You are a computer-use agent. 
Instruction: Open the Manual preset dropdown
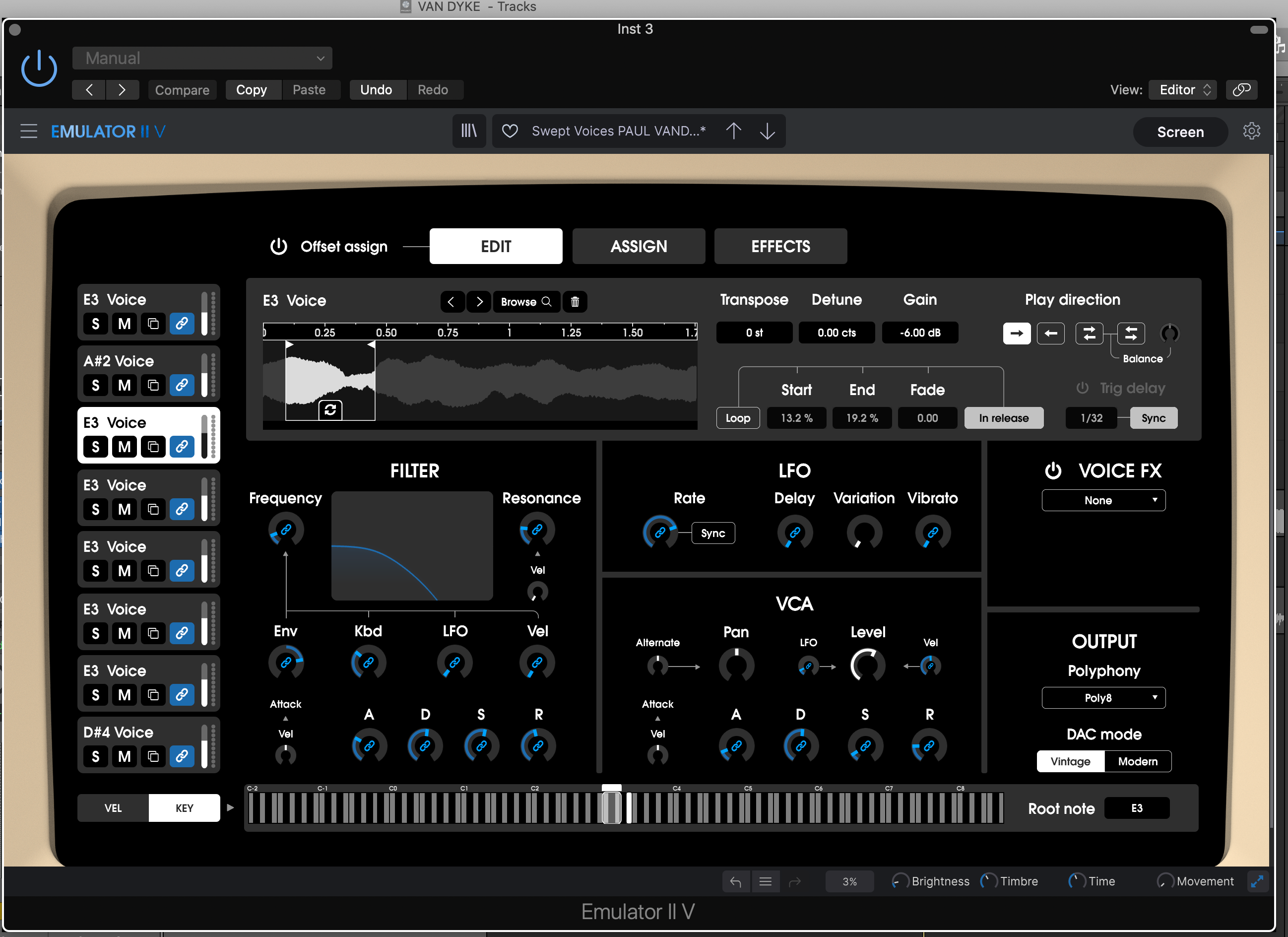click(202, 58)
